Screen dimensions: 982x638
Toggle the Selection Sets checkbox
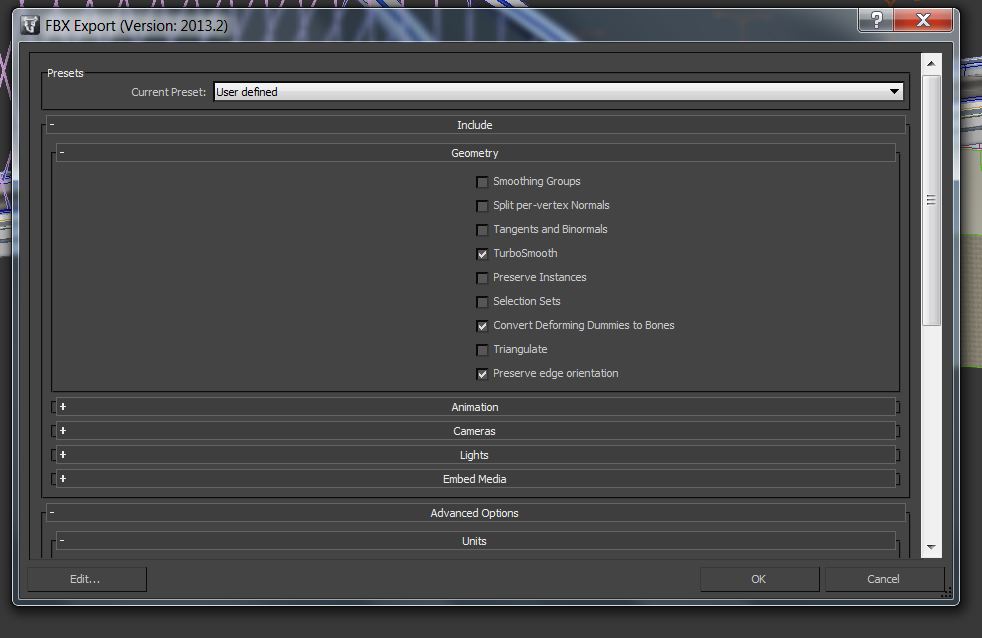click(482, 302)
